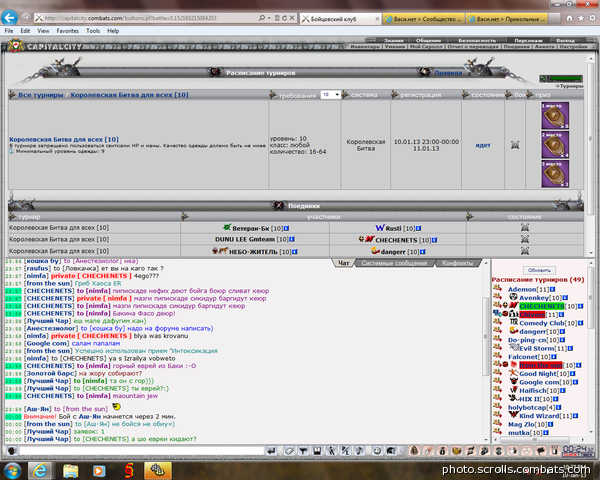The width and height of the screenshot is (600, 480).
Task: Click crossed swords icon in tournament бои column
Action: pyautogui.click(x=515, y=145)
